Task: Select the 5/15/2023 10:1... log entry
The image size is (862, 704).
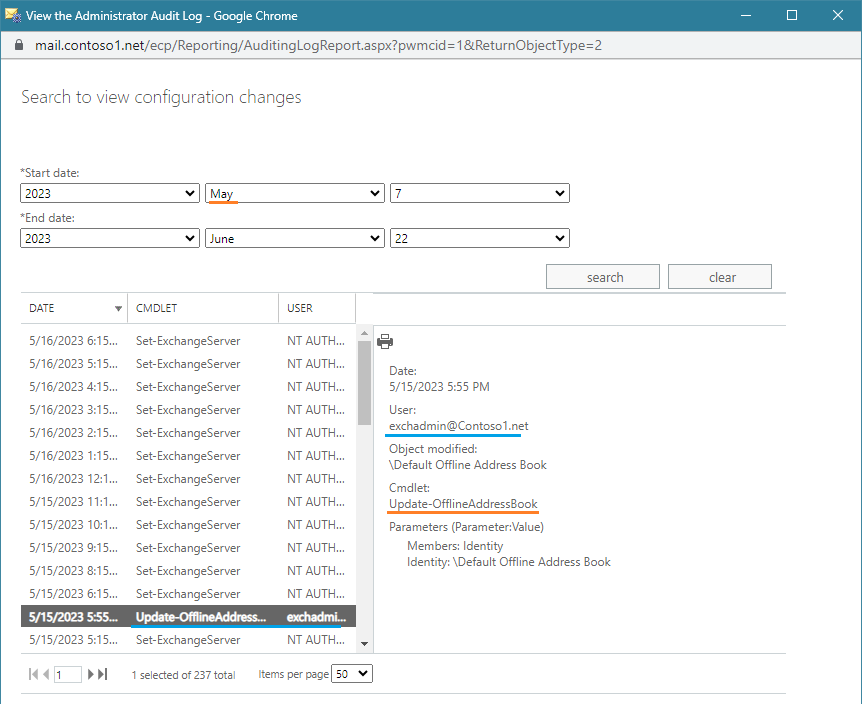Action: 188,525
